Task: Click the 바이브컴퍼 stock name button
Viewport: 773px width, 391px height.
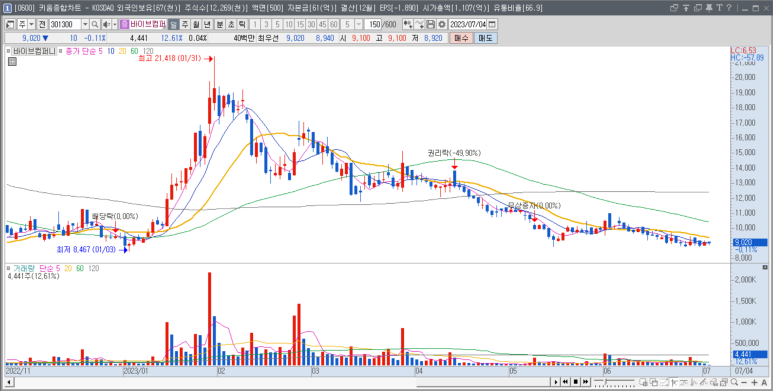Action: 148,25
